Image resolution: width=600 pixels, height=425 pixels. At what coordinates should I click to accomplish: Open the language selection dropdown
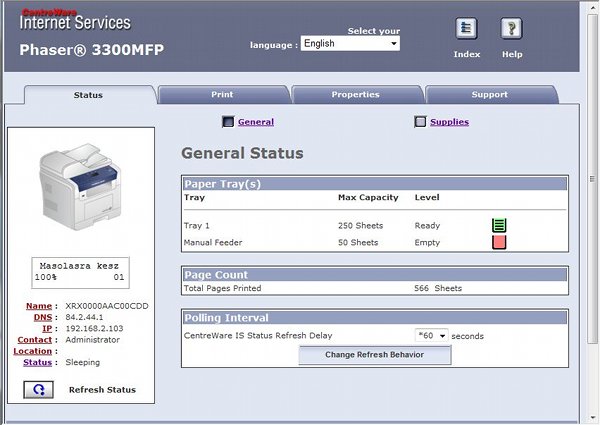[x=350, y=44]
